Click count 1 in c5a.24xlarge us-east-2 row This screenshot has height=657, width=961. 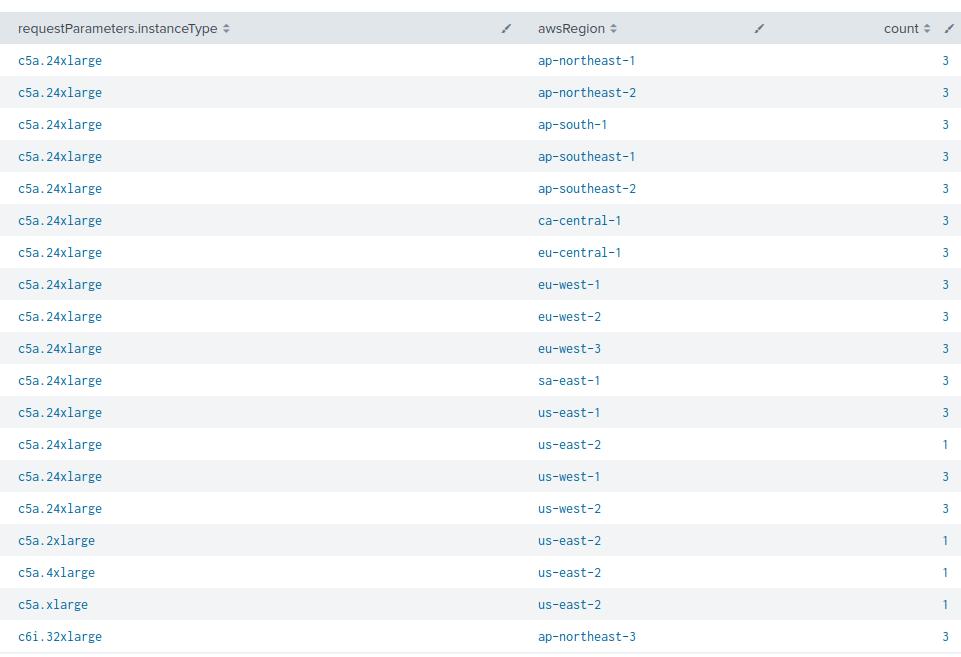coord(946,444)
